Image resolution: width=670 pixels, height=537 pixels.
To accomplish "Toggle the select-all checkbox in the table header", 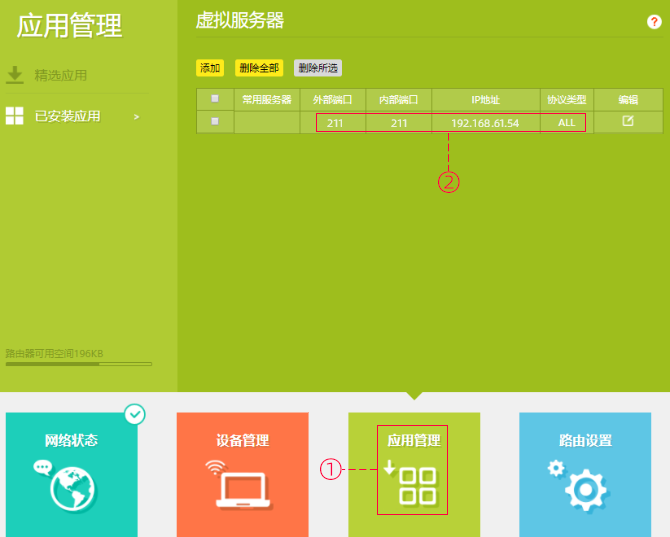I will click(215, 99).
